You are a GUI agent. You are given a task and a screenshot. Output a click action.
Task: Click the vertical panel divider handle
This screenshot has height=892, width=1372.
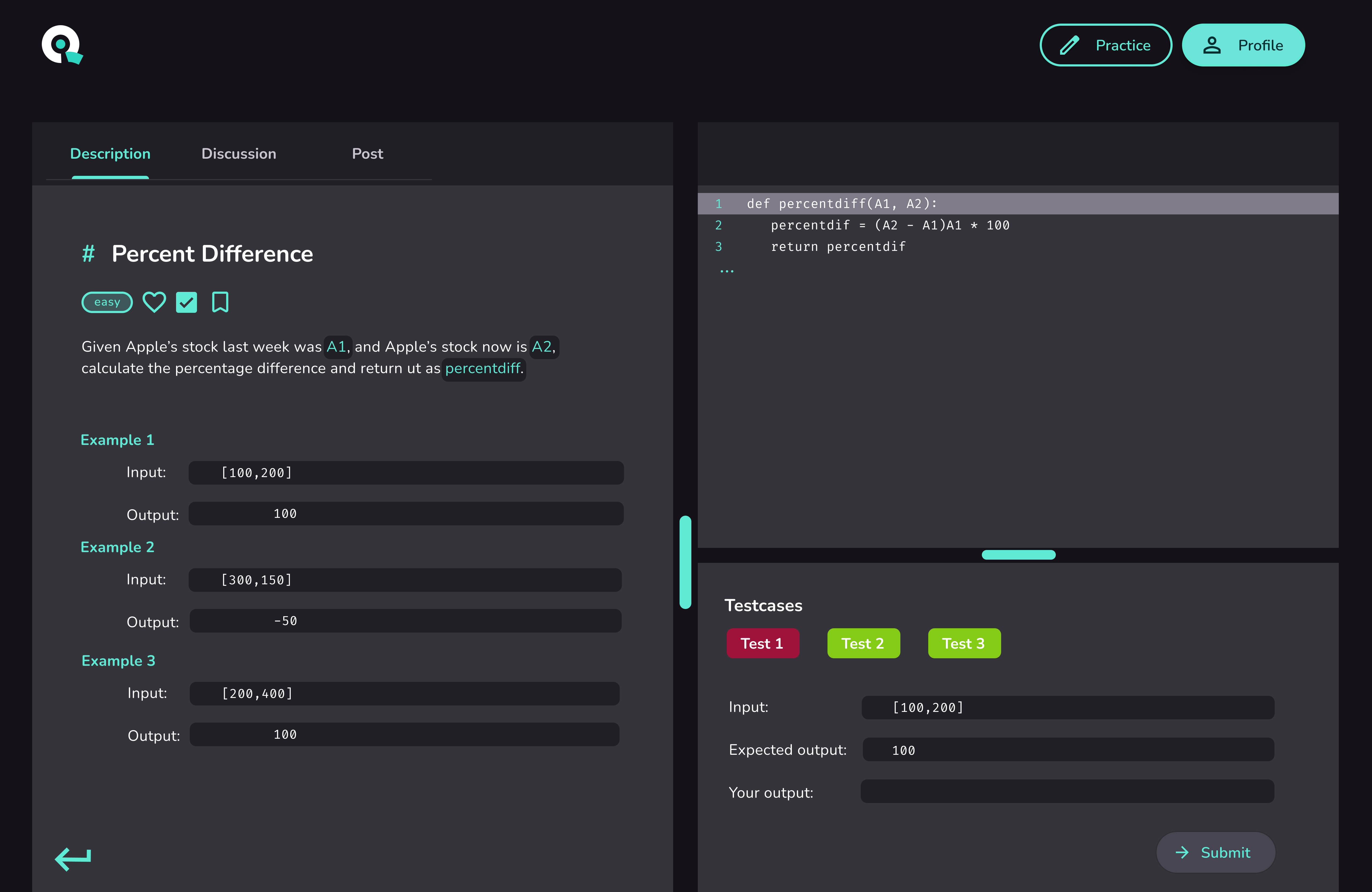point(685,562)
